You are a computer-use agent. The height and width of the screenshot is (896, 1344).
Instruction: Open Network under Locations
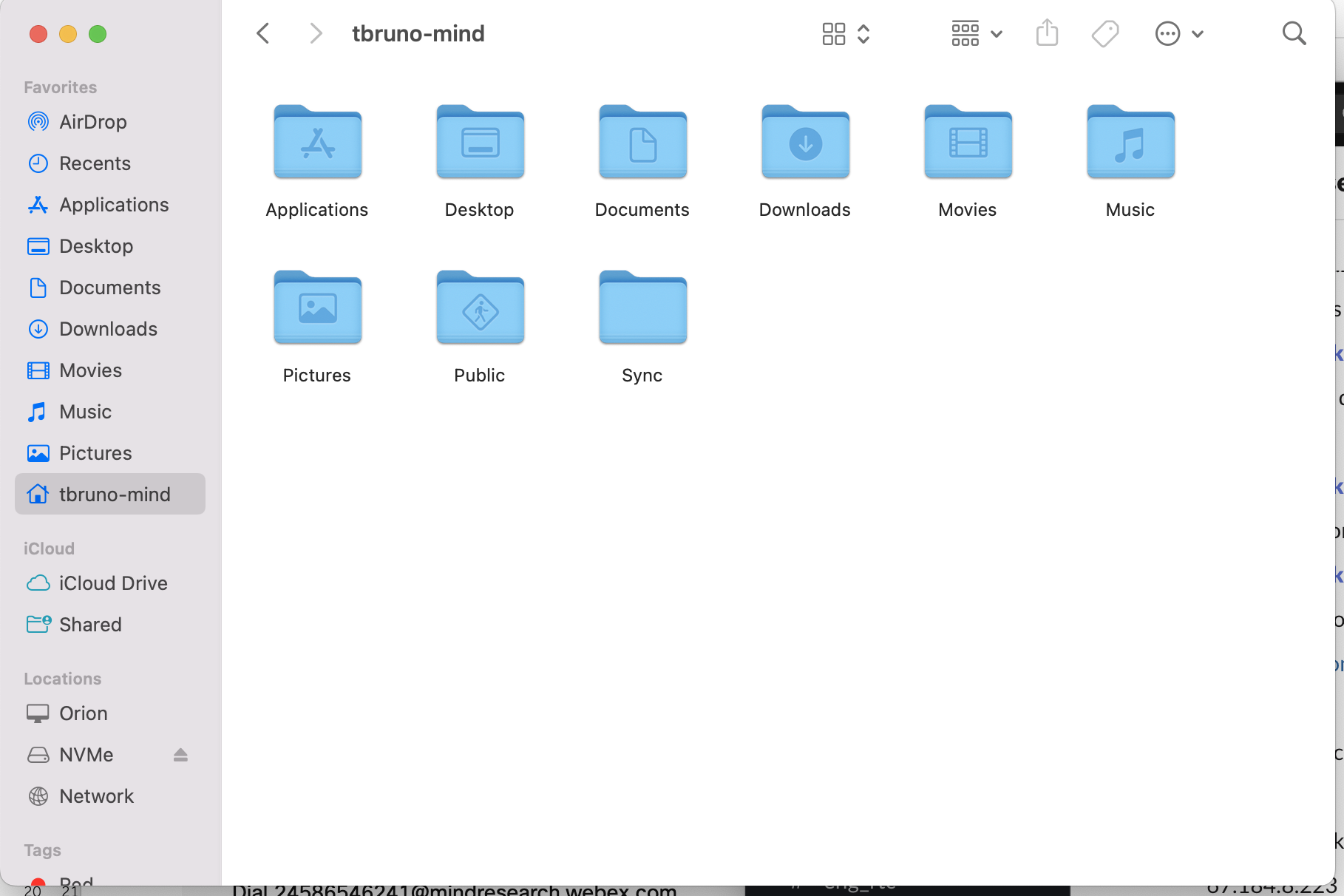pyautogui.click(x=110, y=795)
